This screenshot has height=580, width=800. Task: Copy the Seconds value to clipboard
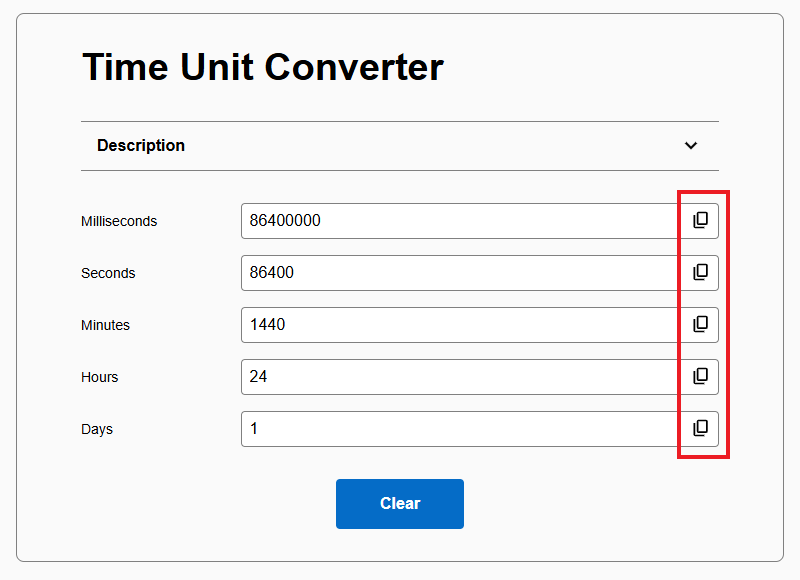(700, 273)
